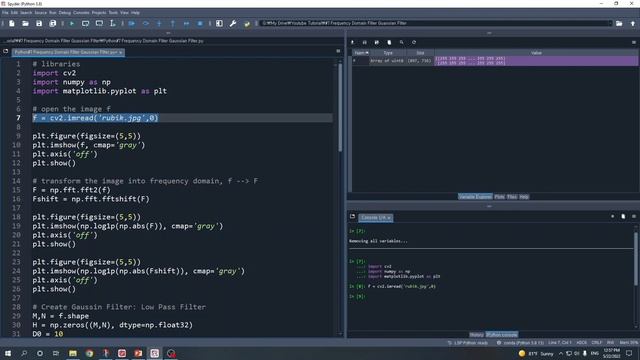This screenshot has height=360, width=640.
Task: Close the Gaussian Filter.py editor tab
Action: point(120,52)
